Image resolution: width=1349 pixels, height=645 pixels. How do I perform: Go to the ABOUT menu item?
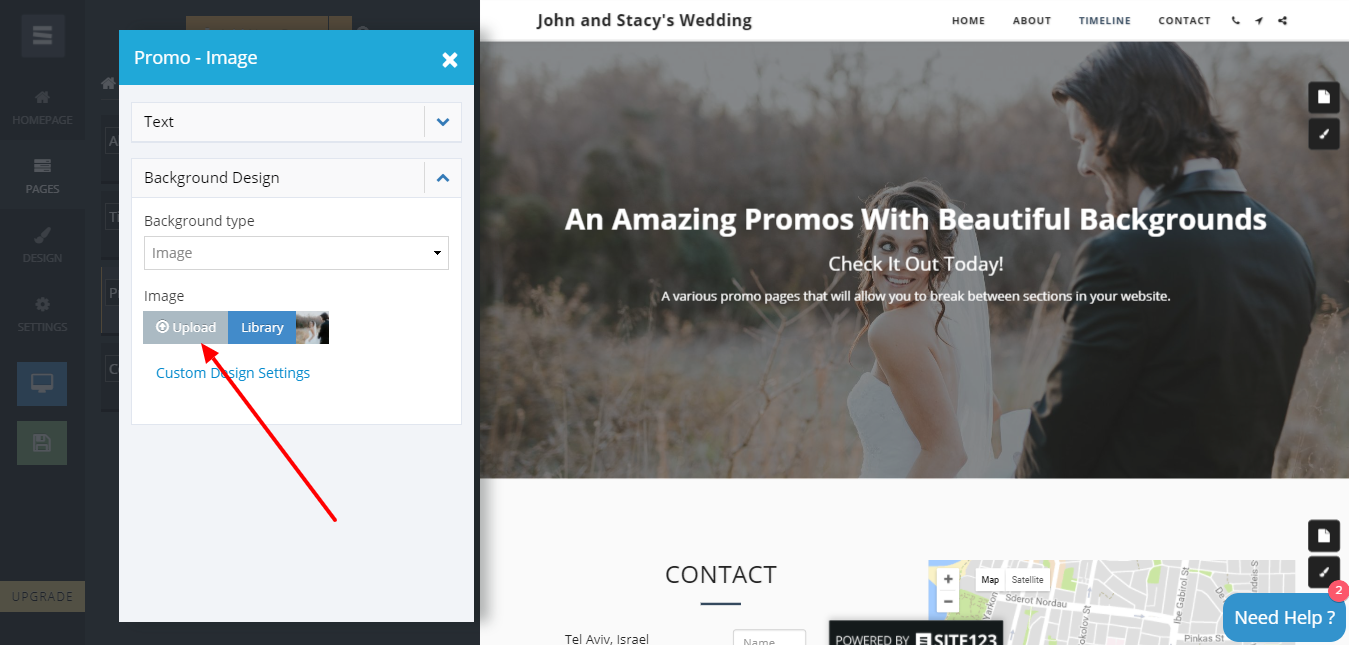[1032, 21]
